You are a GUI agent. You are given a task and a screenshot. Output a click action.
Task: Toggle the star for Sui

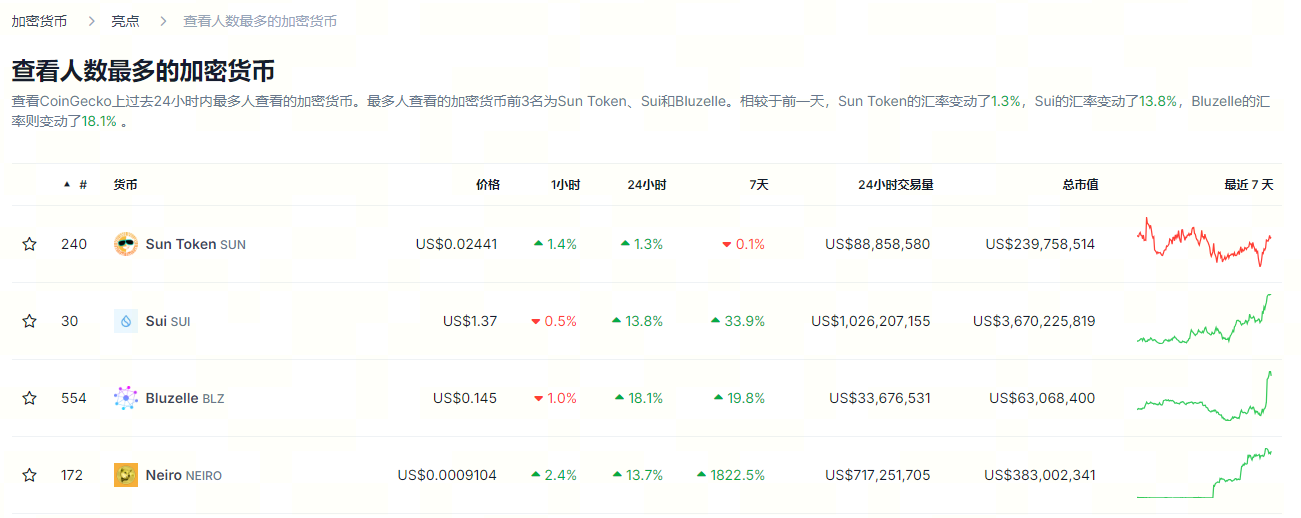click(x=30, y=321)
